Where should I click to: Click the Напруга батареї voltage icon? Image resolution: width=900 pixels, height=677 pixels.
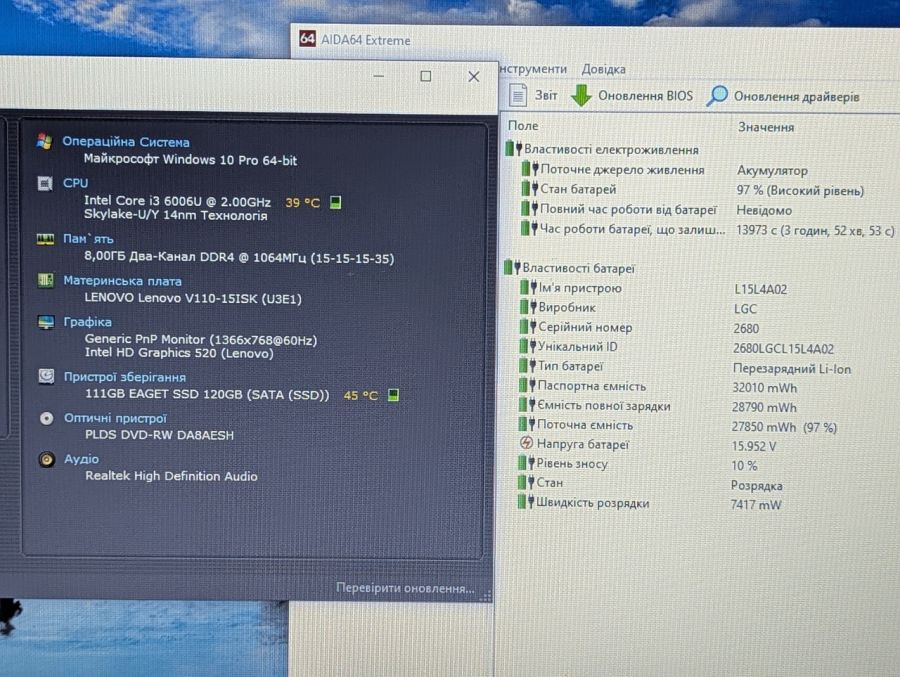[526, 443]
